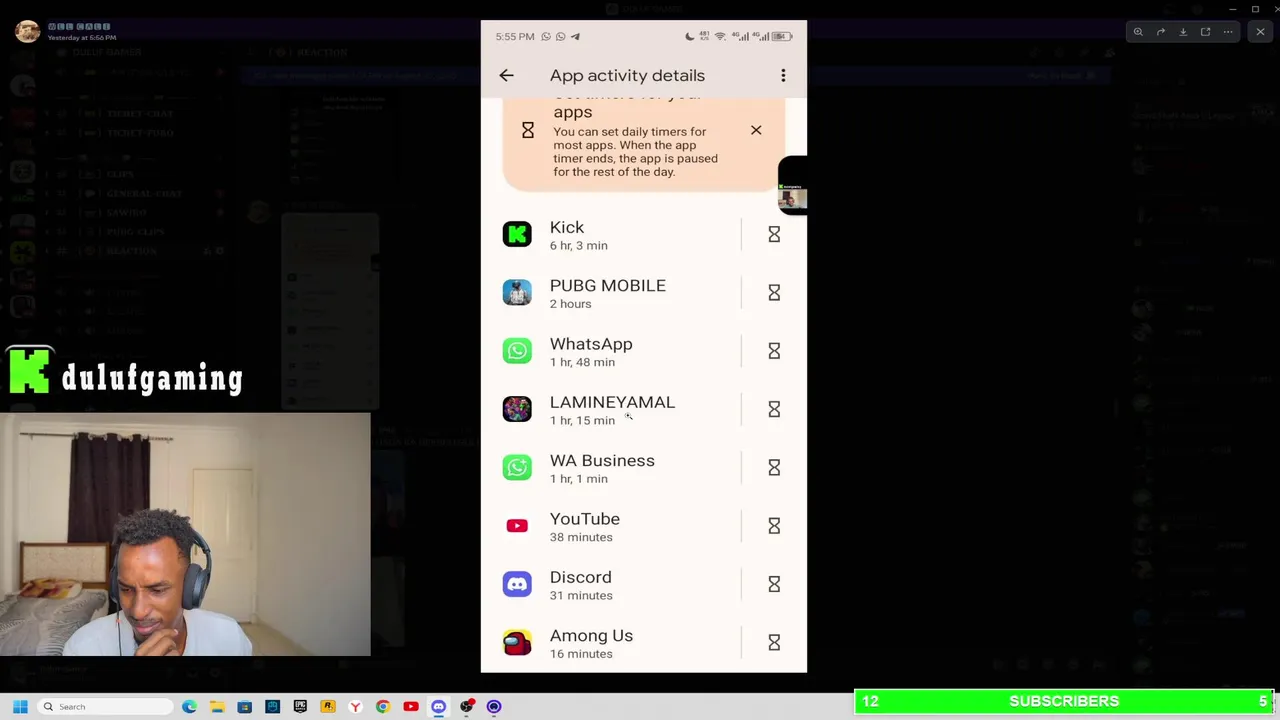This screenshot has height=720, width=1280.
Task: Set a timer for PUBG MOBILE
Action: (x=774, y=292)
